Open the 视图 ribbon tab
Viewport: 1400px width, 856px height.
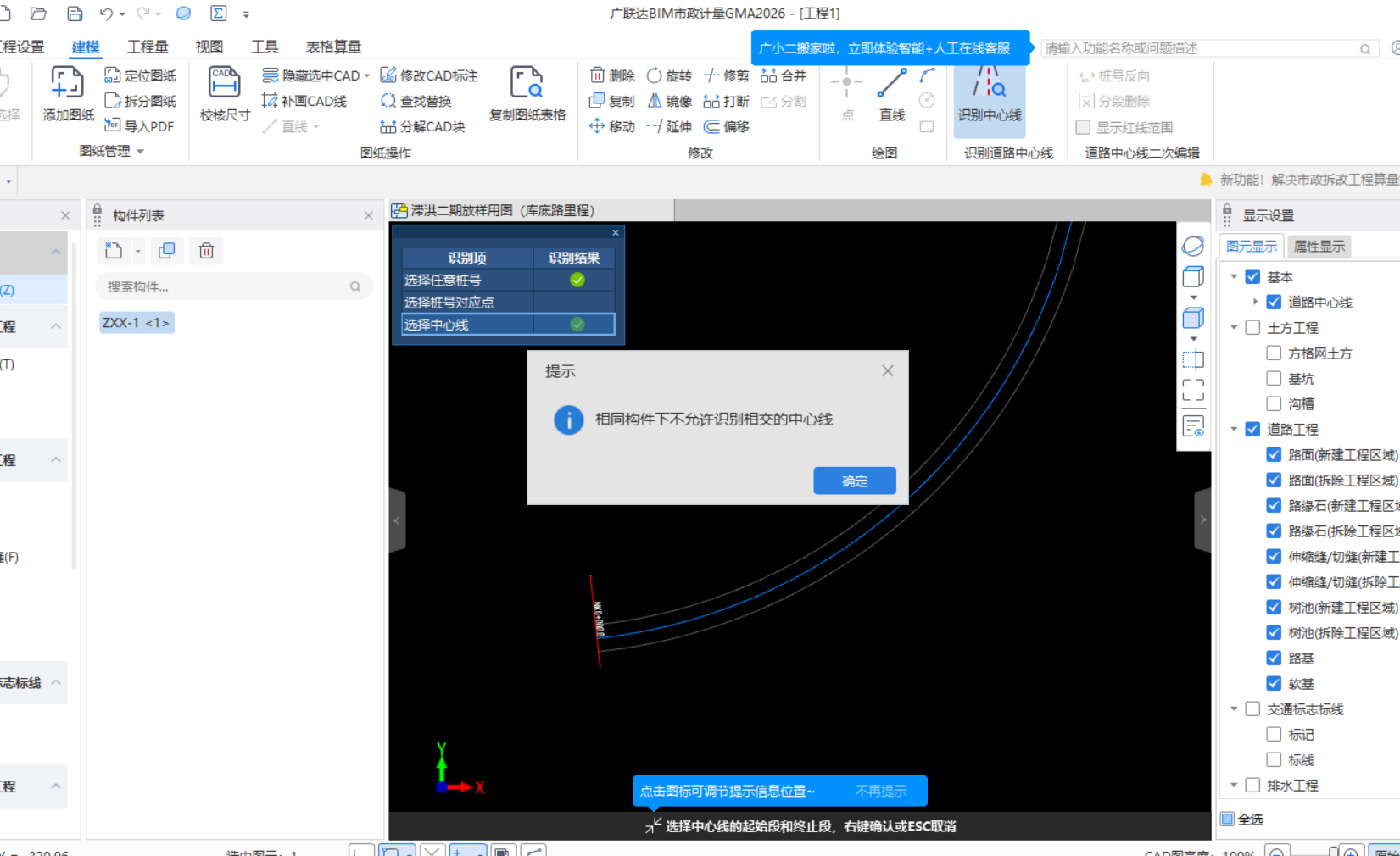coord(209,47)
